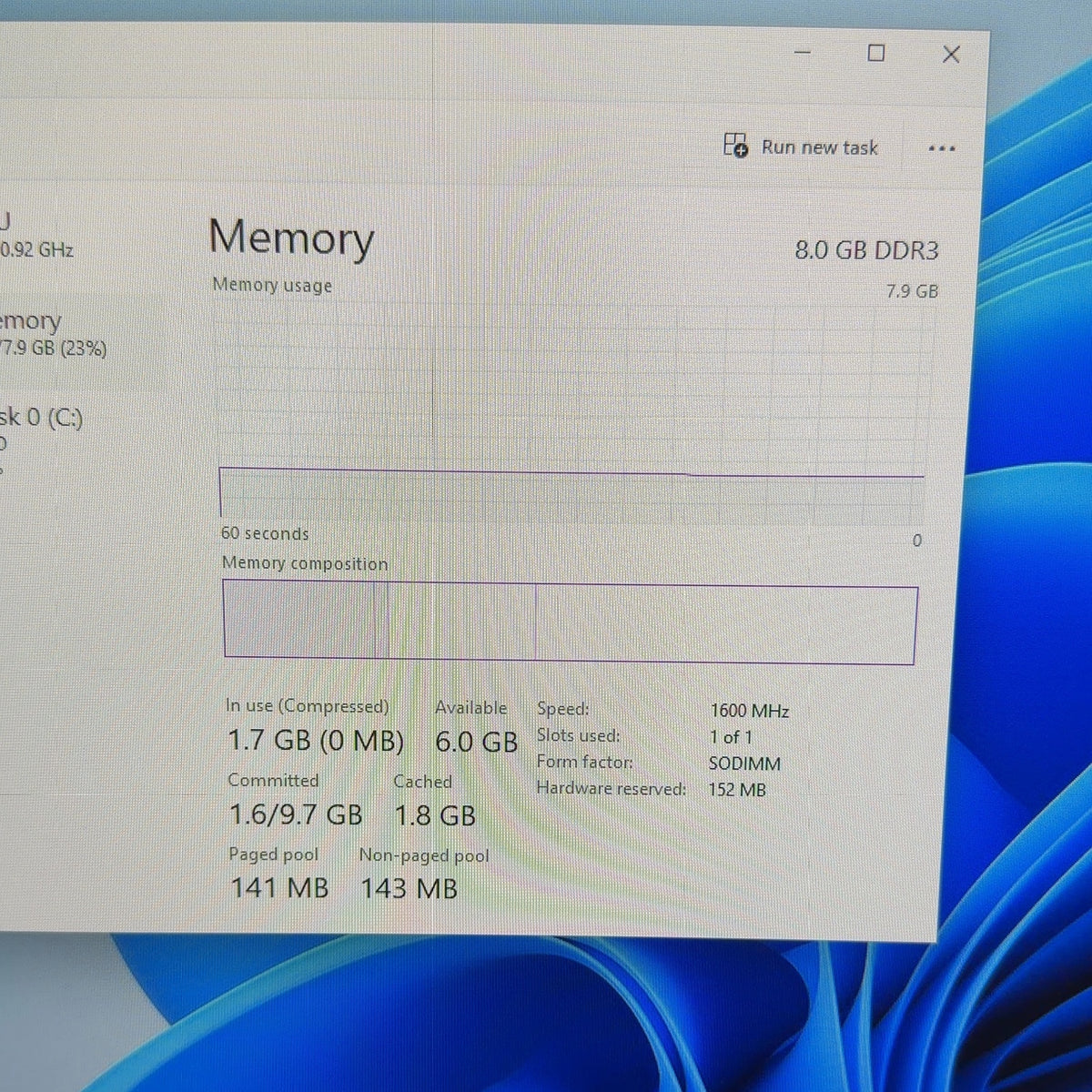Image resolution: width=1092 pixels, height=1092 pixels.
Task: Click the Committed value 1.6/9.7 GB
Action: point(295,814)
